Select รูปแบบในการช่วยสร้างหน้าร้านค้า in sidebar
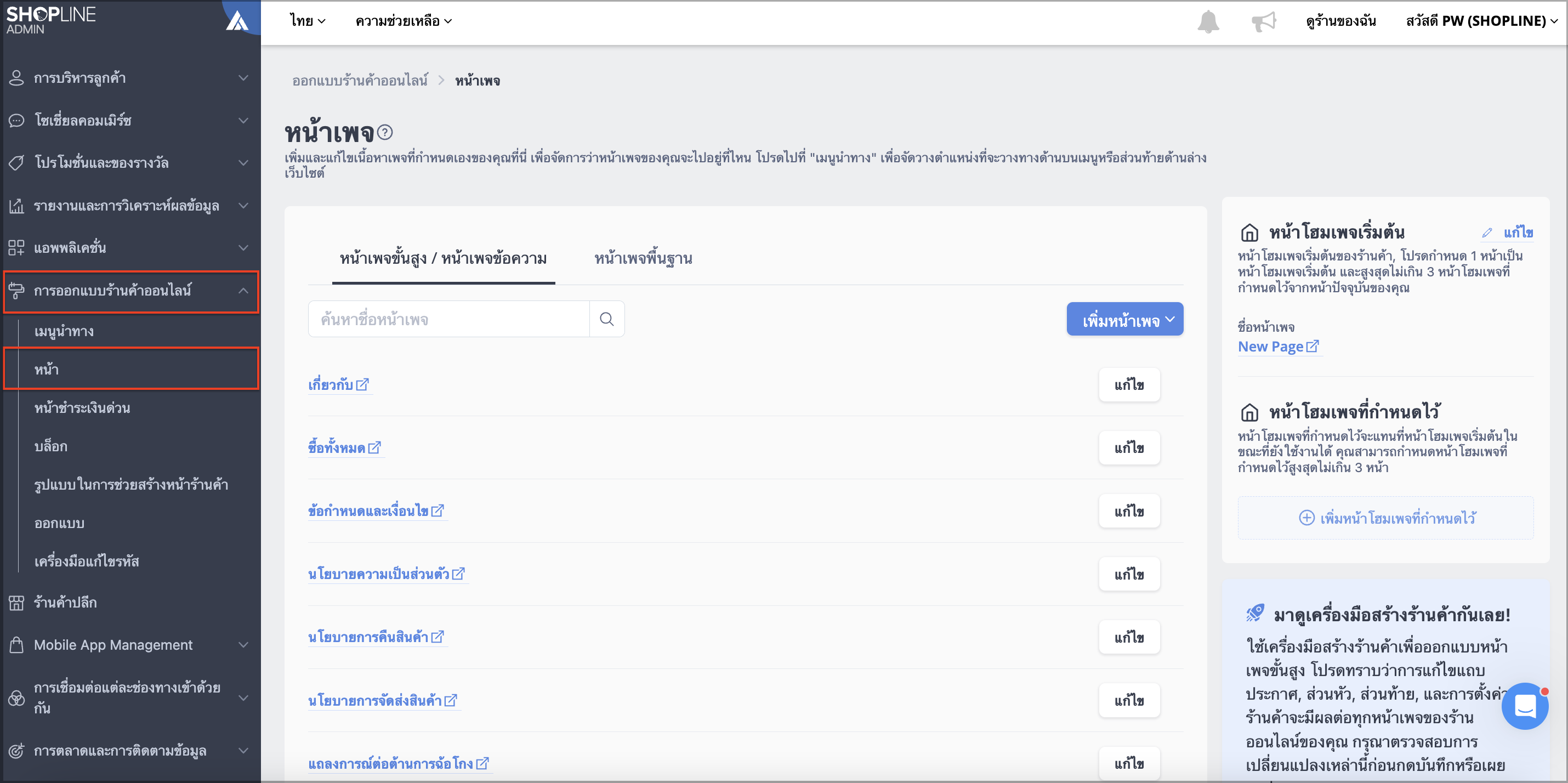This screenshot has width=1568, height=783. (131, 485)
